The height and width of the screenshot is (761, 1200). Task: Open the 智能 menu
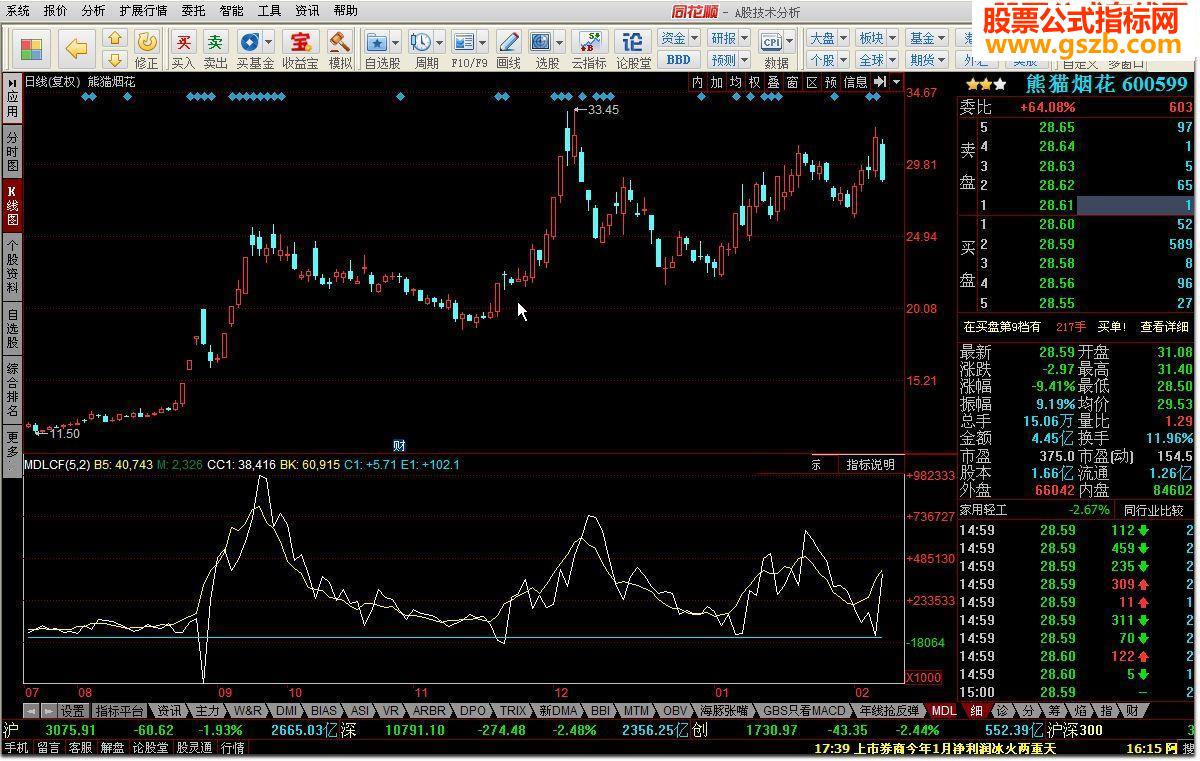tap(231, 11)
